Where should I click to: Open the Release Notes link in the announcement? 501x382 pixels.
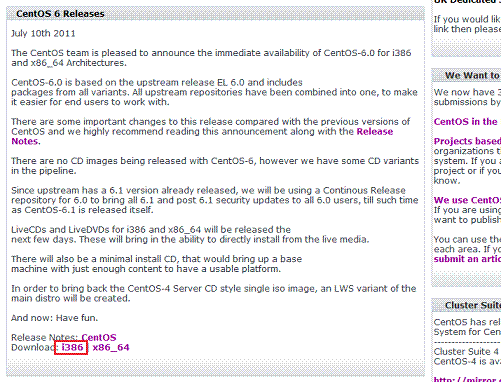click(375, 132)
